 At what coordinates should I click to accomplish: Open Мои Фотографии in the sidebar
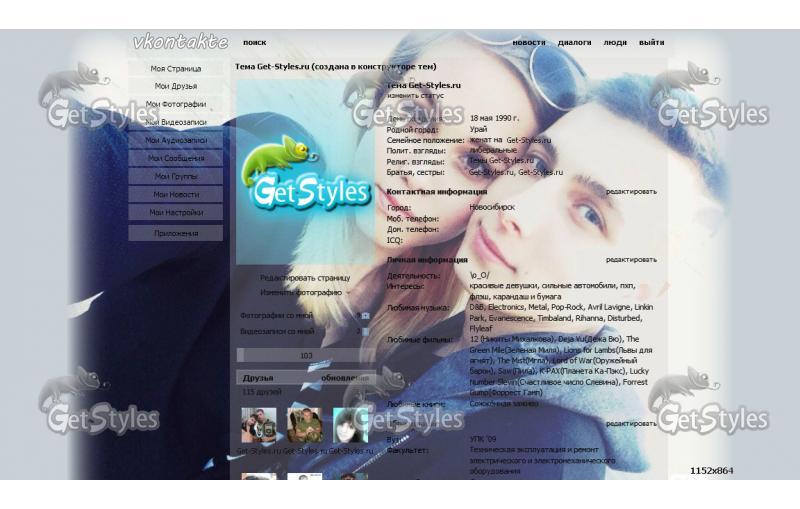coord(176,104)
